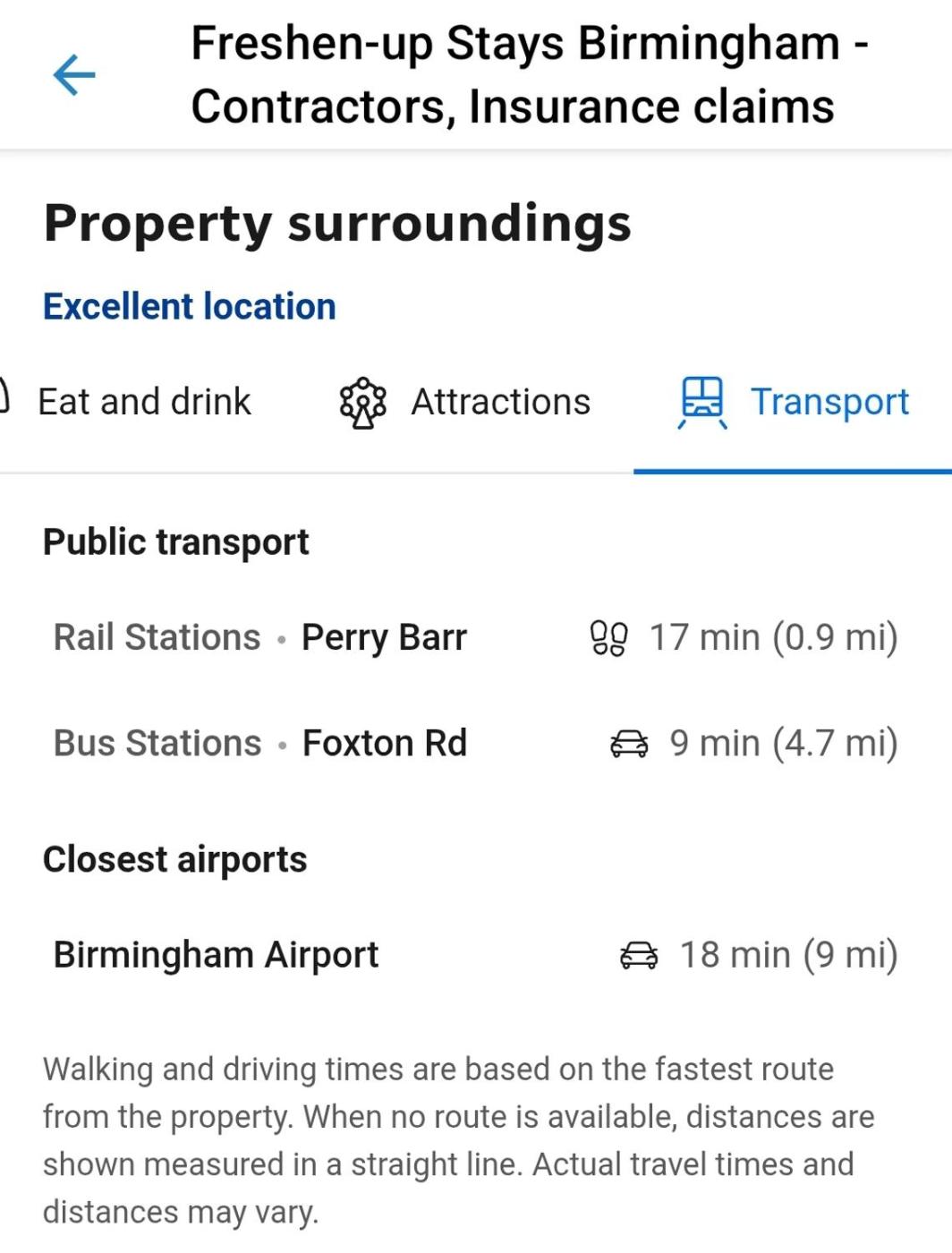Click the Property surroundings heading
Viewport: 952px width, 1253px height.
(x=337, y=223)
